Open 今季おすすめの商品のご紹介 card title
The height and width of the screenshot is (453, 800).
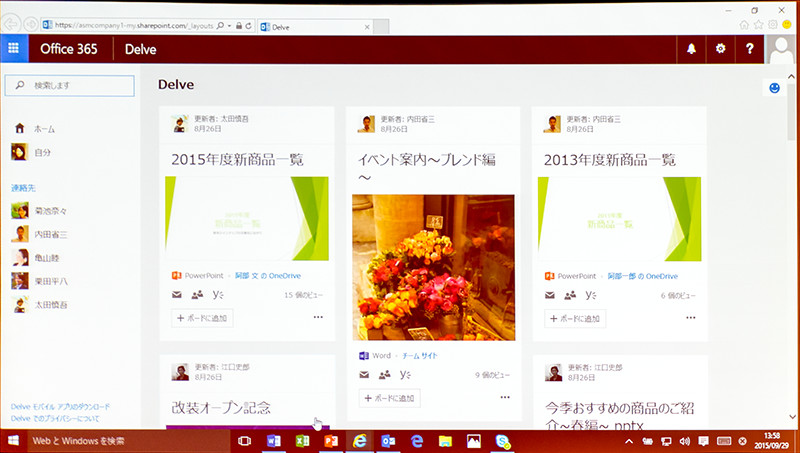click(619, 416)
